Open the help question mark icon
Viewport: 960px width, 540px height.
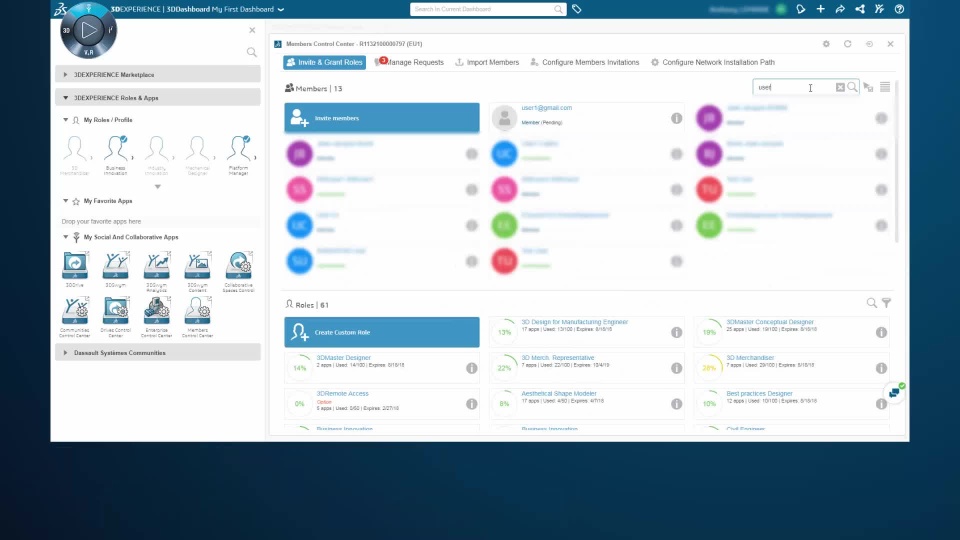pyautogui.click(x=899, y=9)
